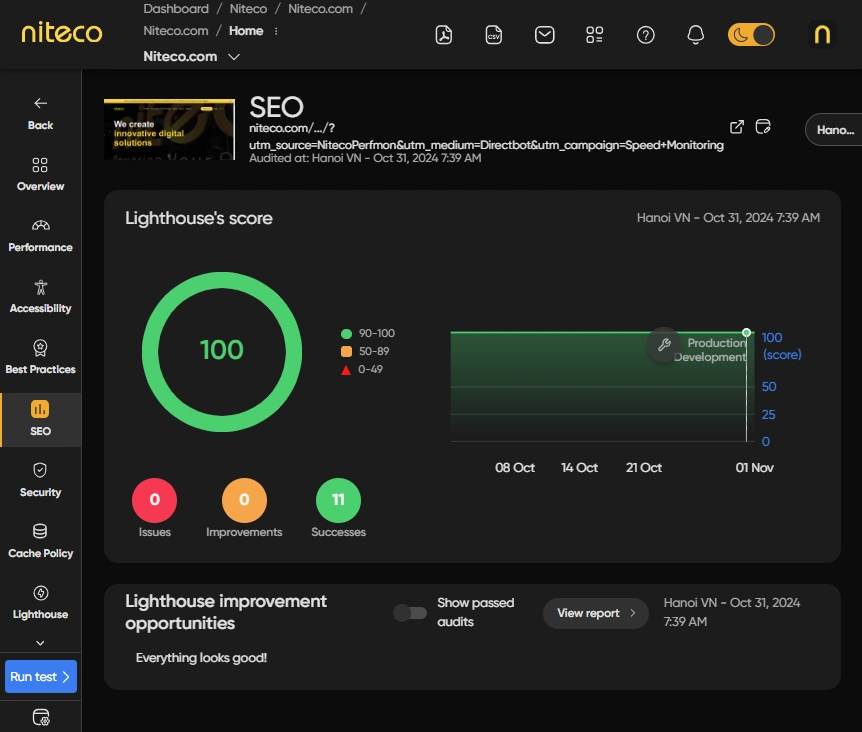Click the red 0-49 legend triangle

tap(346, 370)
